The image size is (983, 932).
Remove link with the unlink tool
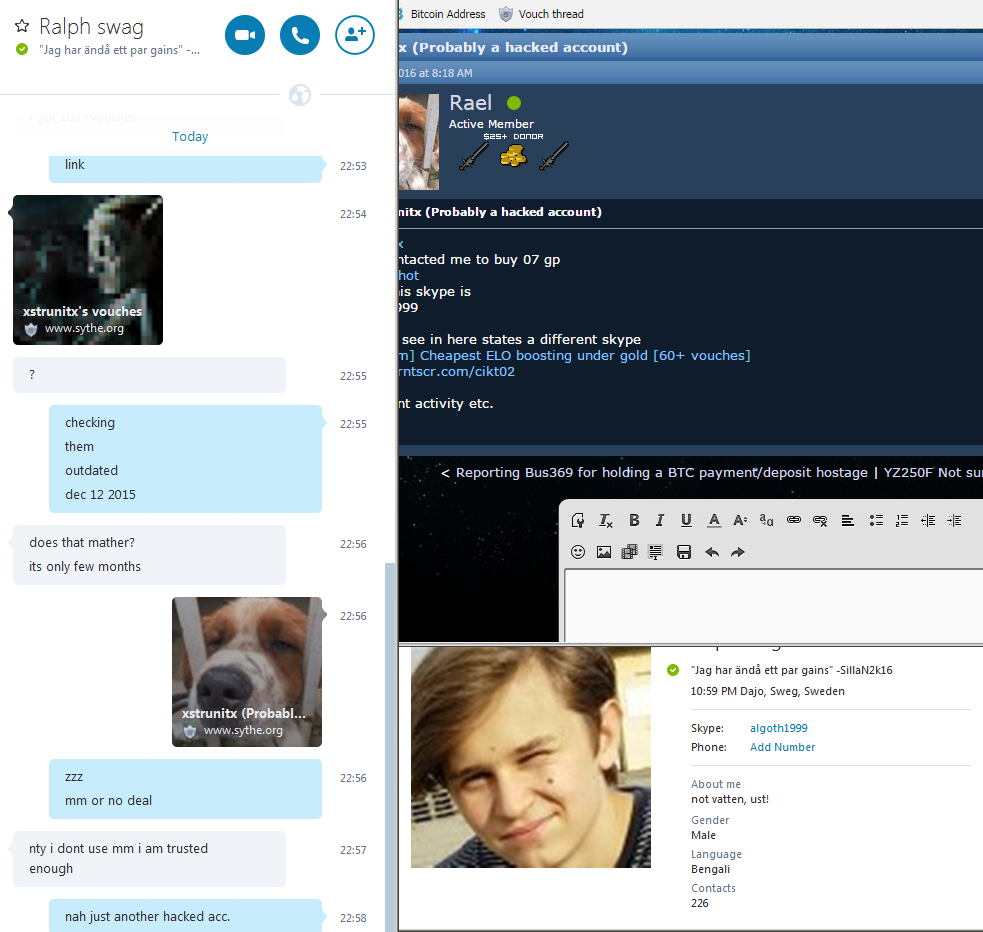point(820,520)
